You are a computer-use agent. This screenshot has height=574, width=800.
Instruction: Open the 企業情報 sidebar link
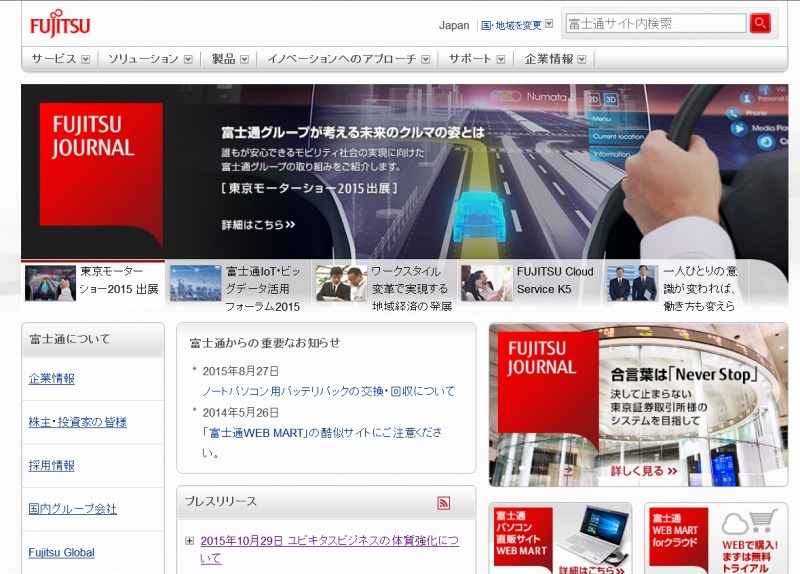pos(52,379)
